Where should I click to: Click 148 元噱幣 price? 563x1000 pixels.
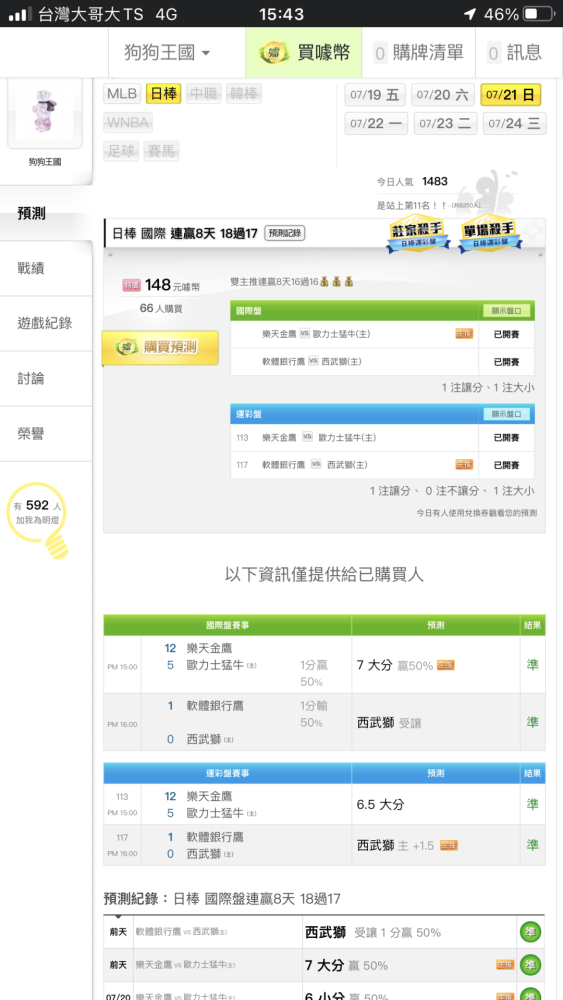click(172, 286)
